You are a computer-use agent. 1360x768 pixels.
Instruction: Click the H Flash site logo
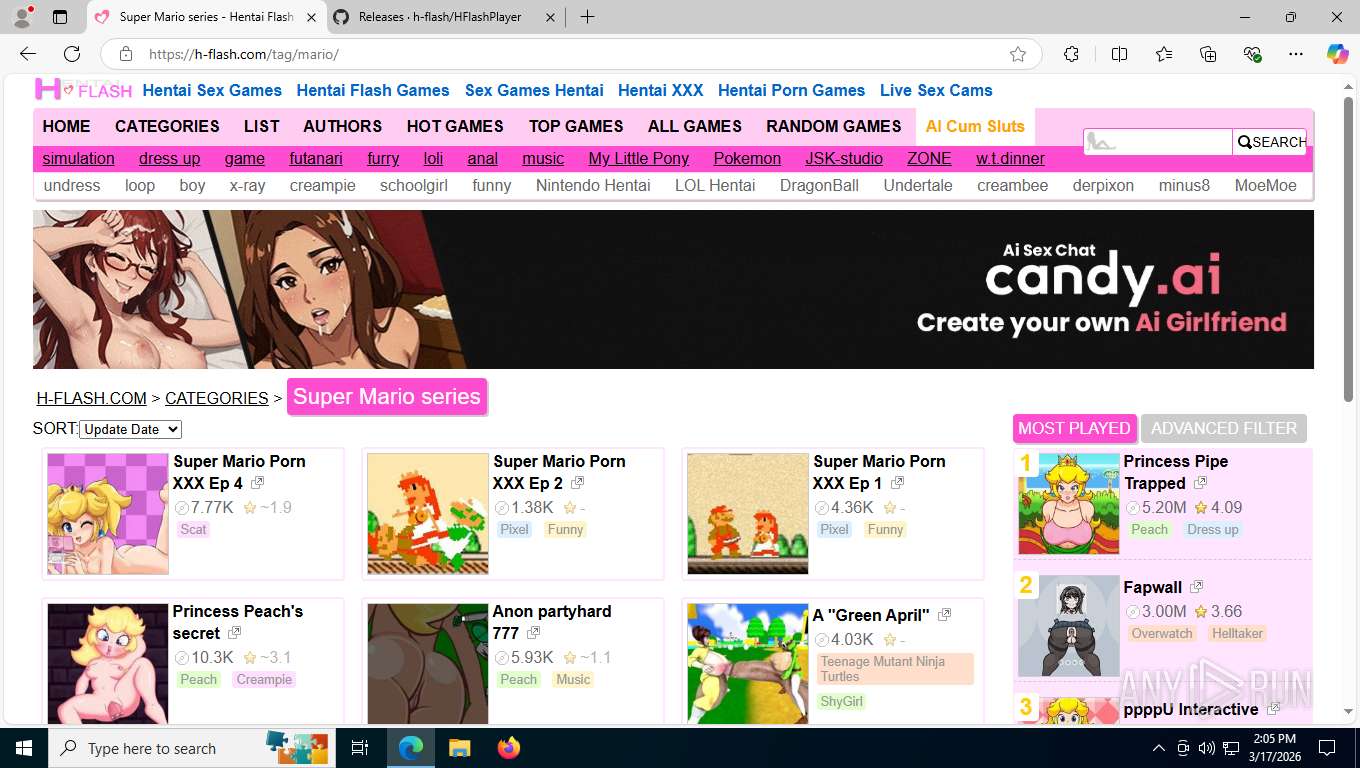click(83, 90)
